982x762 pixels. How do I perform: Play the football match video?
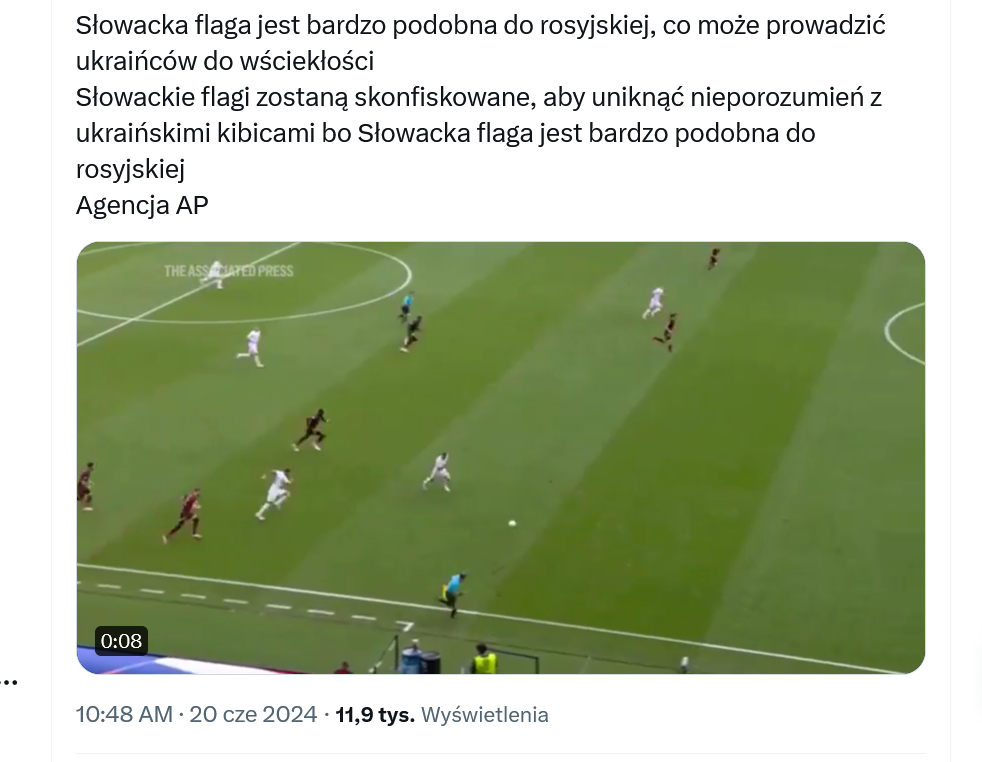tap(500, 458)
